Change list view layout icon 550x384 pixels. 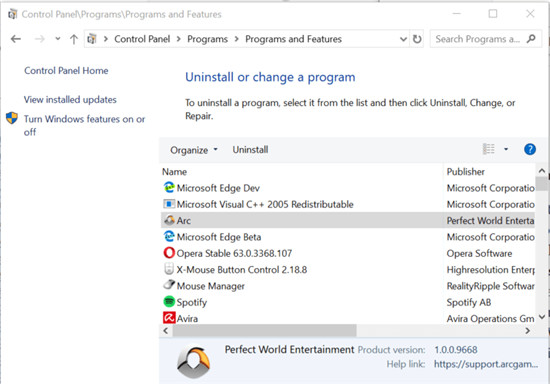pos(489,149)
